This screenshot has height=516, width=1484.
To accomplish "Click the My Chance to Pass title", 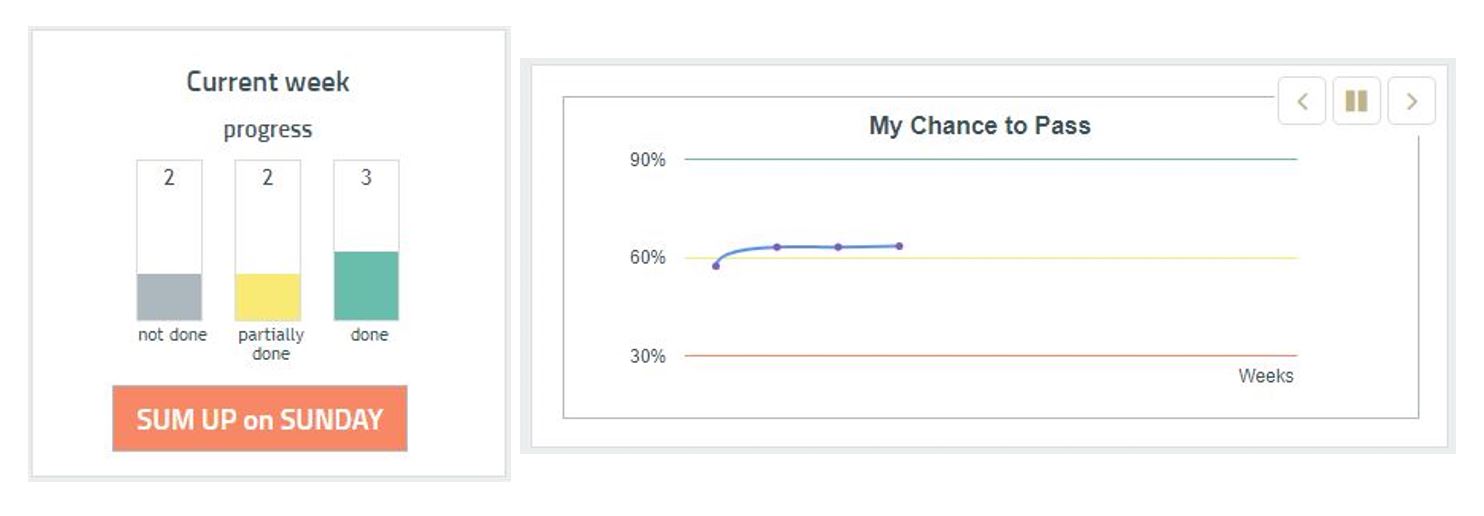I will point(979,126).
